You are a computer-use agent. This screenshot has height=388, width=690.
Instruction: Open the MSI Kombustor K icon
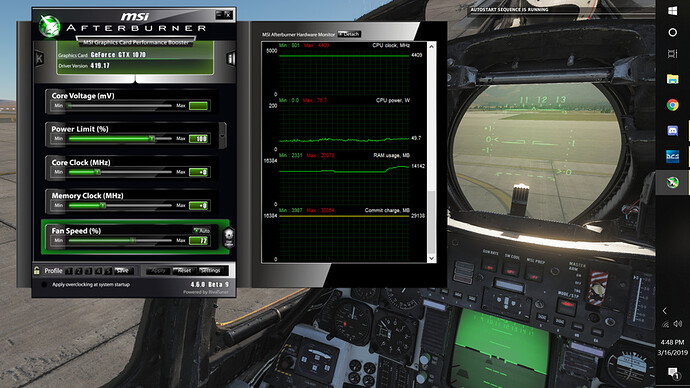point(39,58)
